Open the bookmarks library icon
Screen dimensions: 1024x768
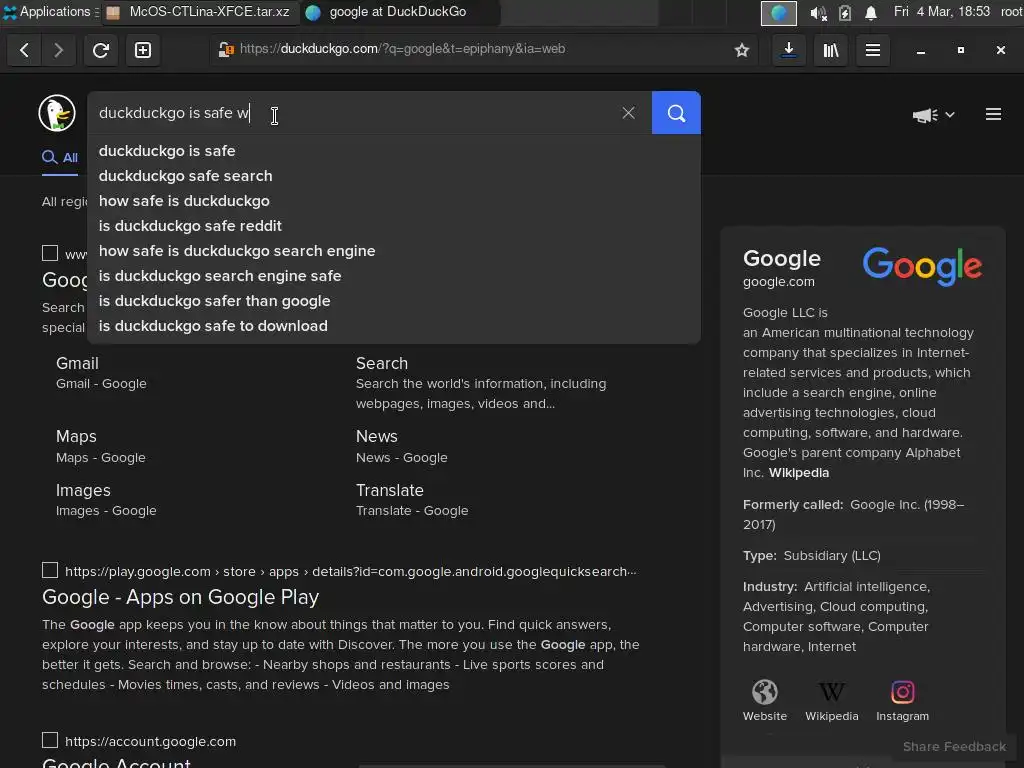tap(831, 50)
